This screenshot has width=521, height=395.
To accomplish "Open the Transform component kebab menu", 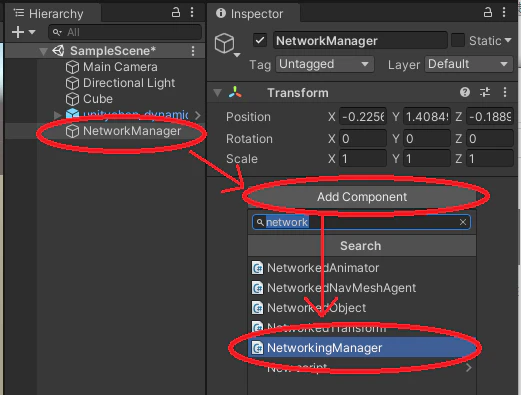I will tap(505, 92).
